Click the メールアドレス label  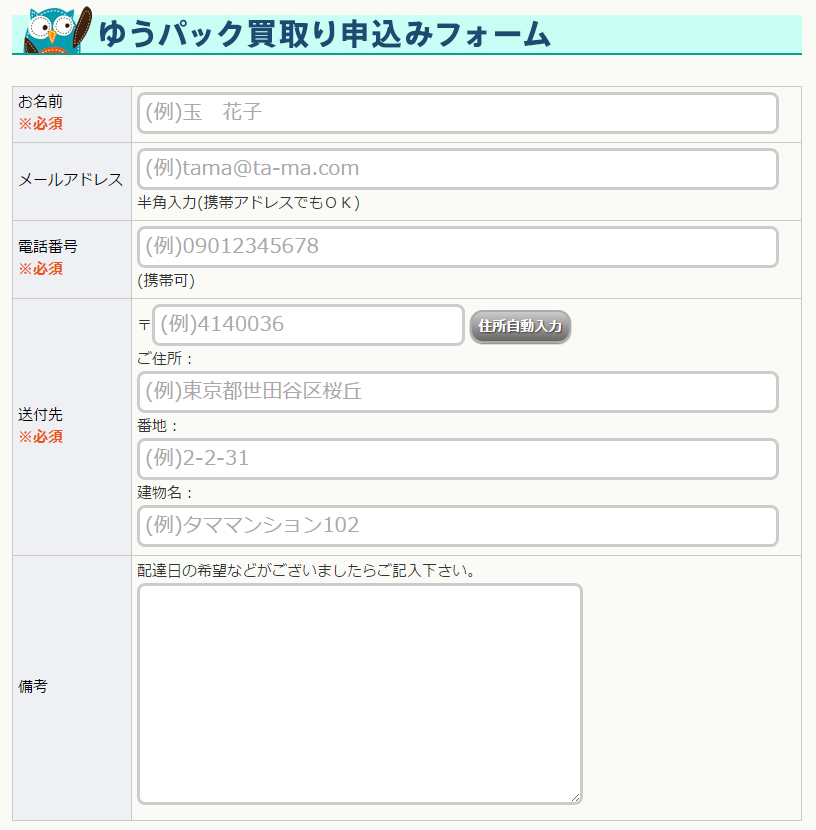point(70,180)
